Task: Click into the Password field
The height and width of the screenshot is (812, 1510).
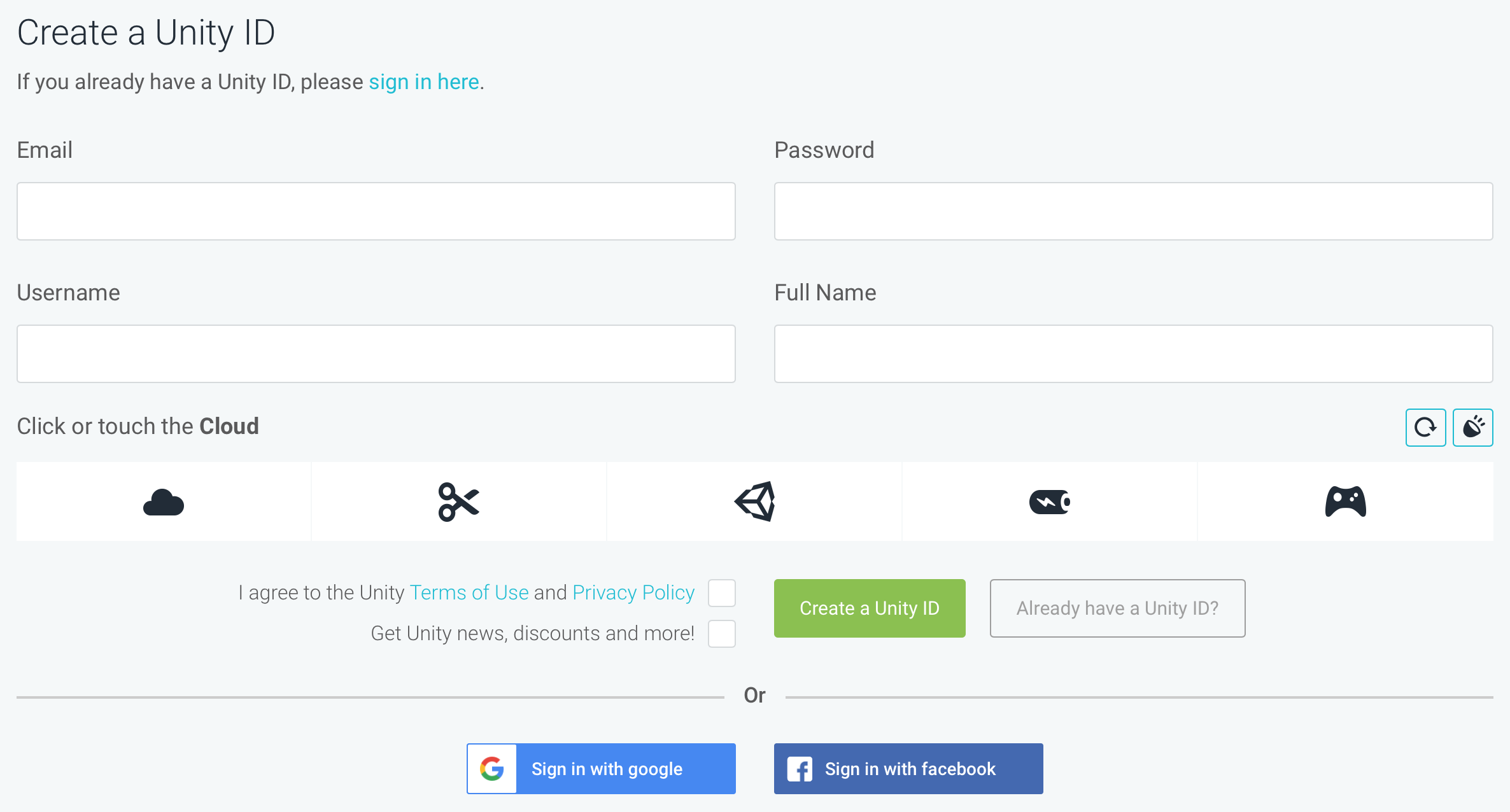Action: click(x=1133, y=211)
